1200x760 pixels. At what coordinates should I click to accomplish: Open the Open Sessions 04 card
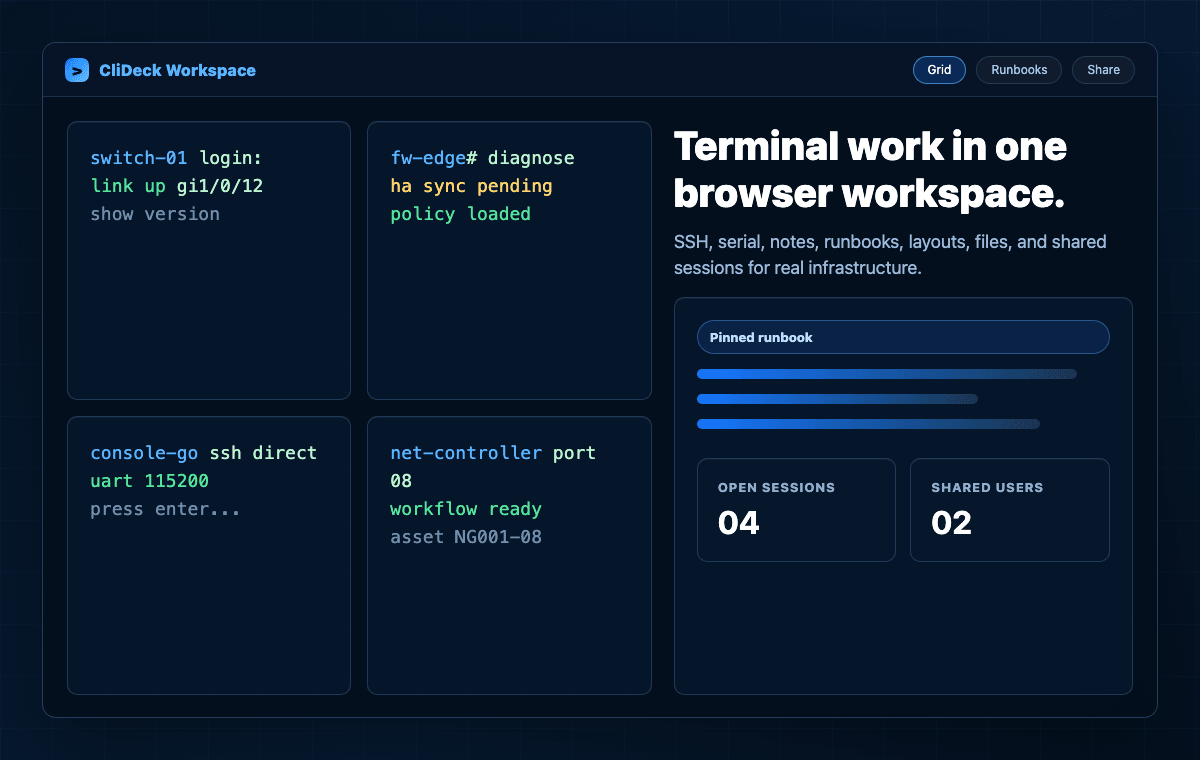pyautogui.click(x=796, y=510)
